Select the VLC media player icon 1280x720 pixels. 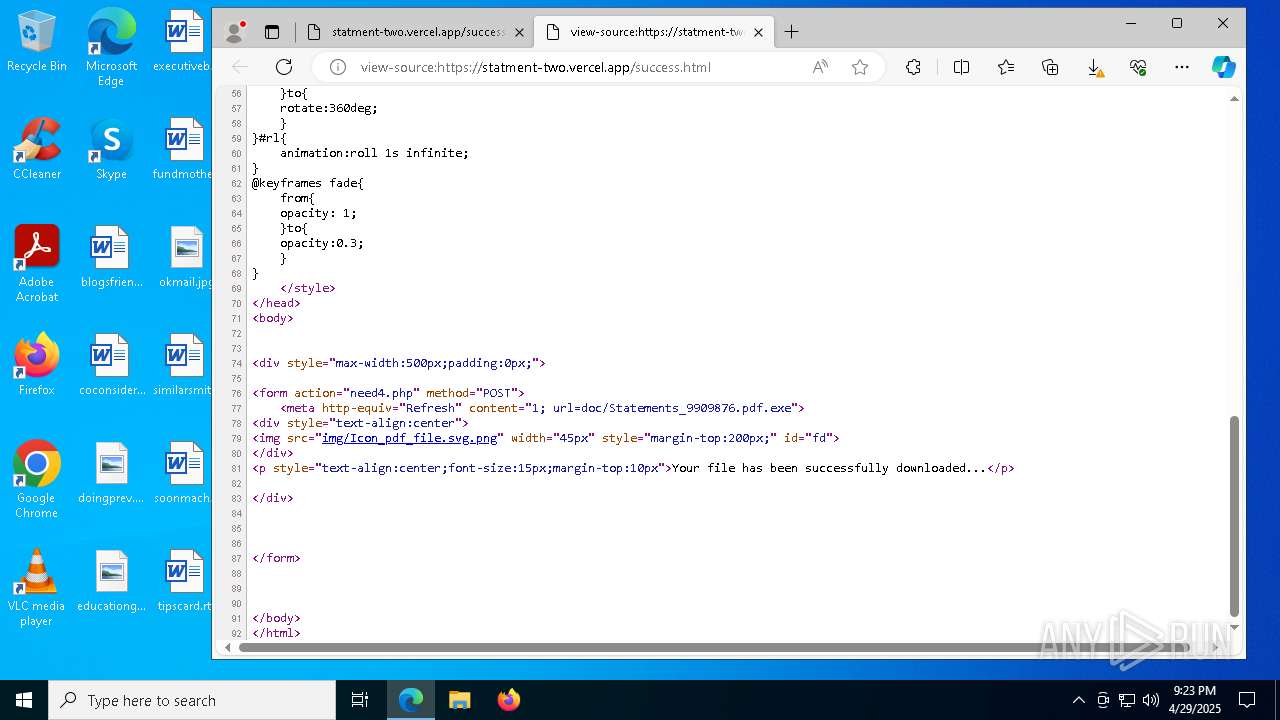[37, 588]
